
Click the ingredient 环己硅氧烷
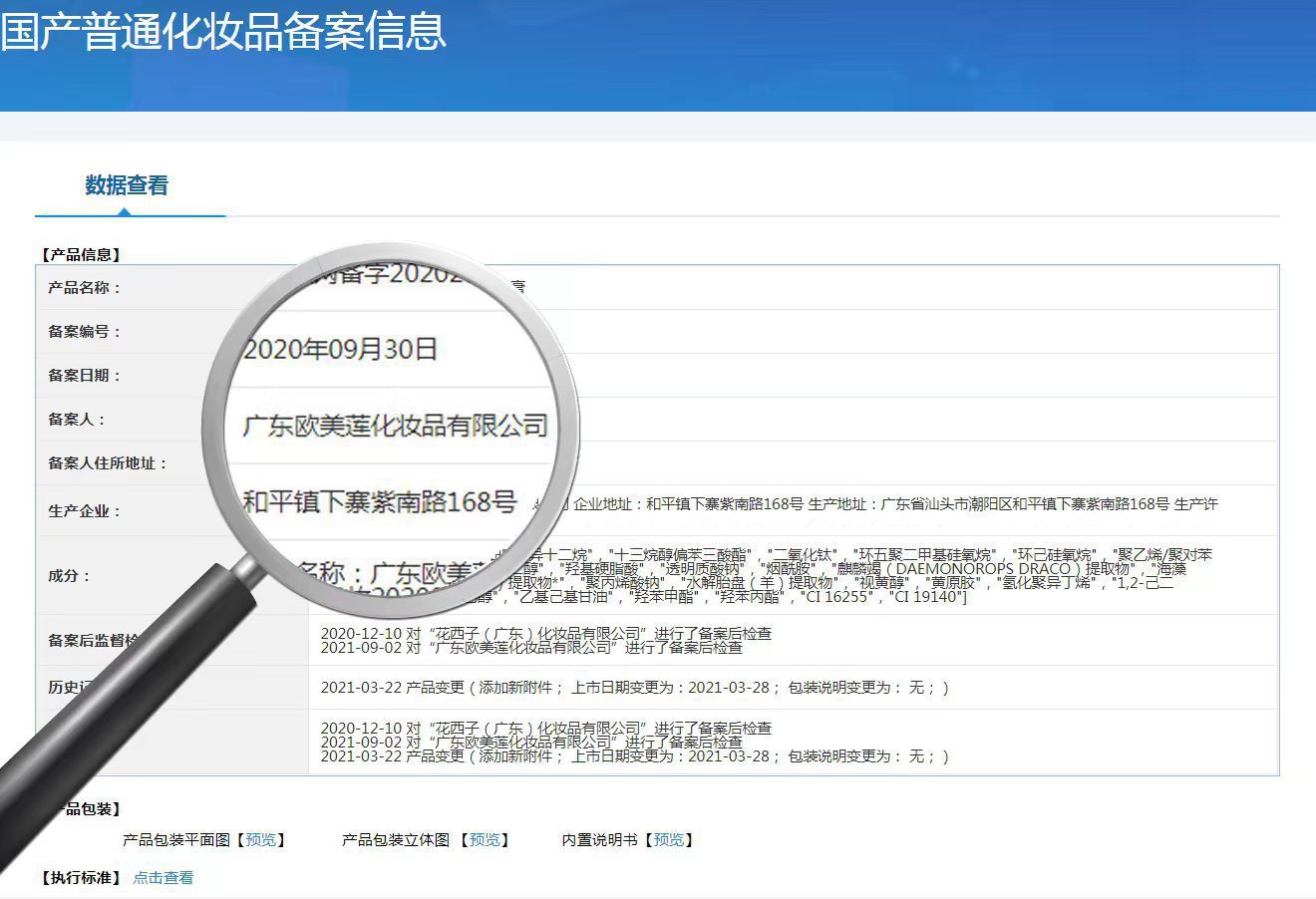[1053, 555]
